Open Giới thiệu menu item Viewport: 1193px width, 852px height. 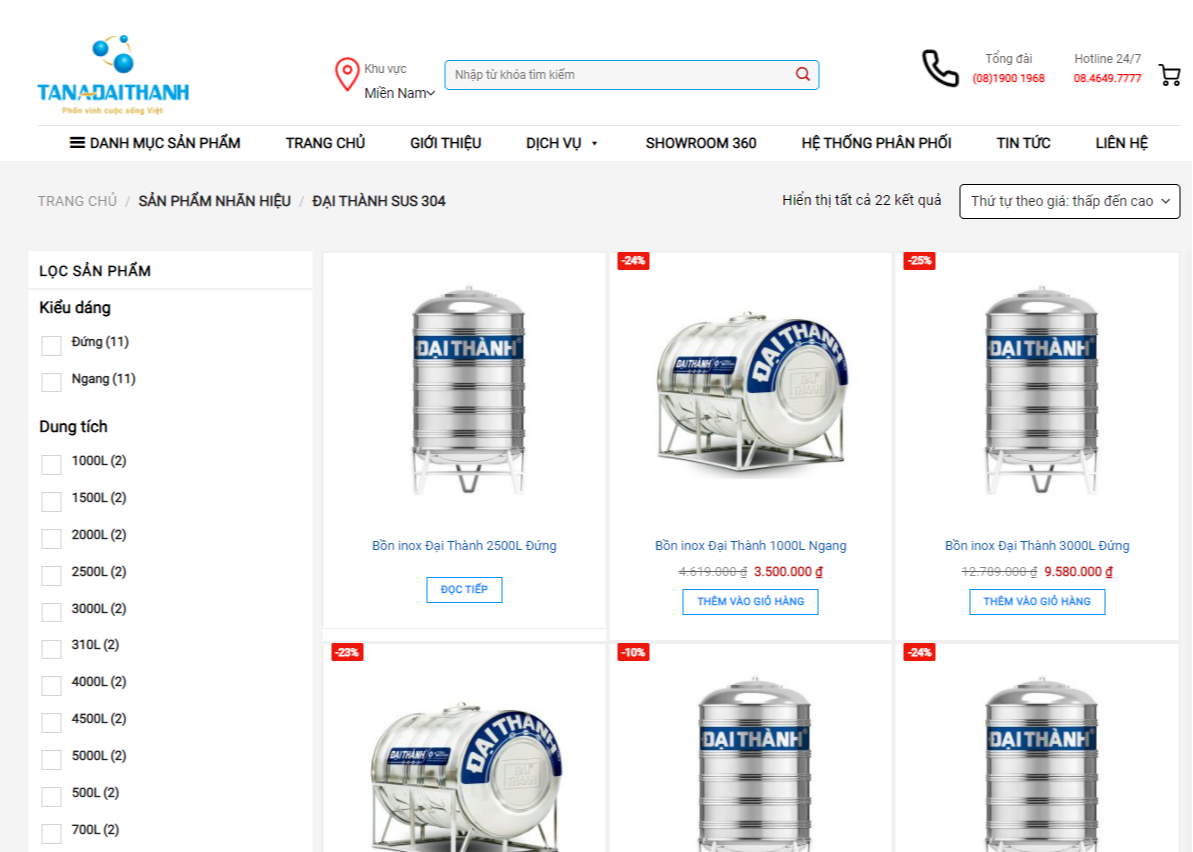(x=445, y=143)
